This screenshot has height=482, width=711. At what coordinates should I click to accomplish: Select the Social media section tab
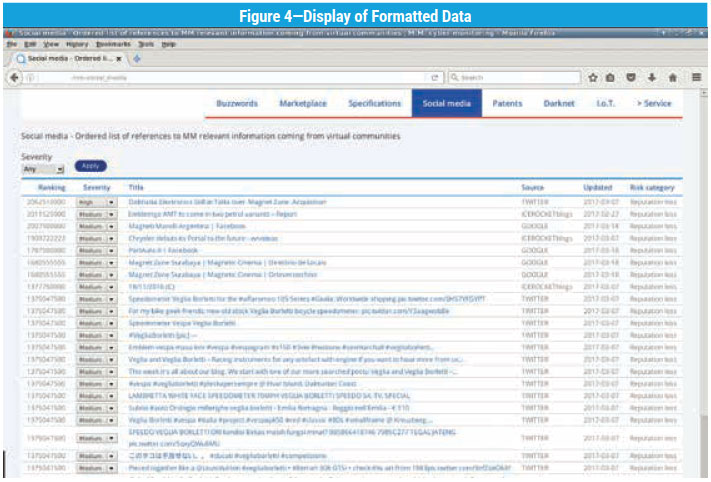(x=447, y=103)
